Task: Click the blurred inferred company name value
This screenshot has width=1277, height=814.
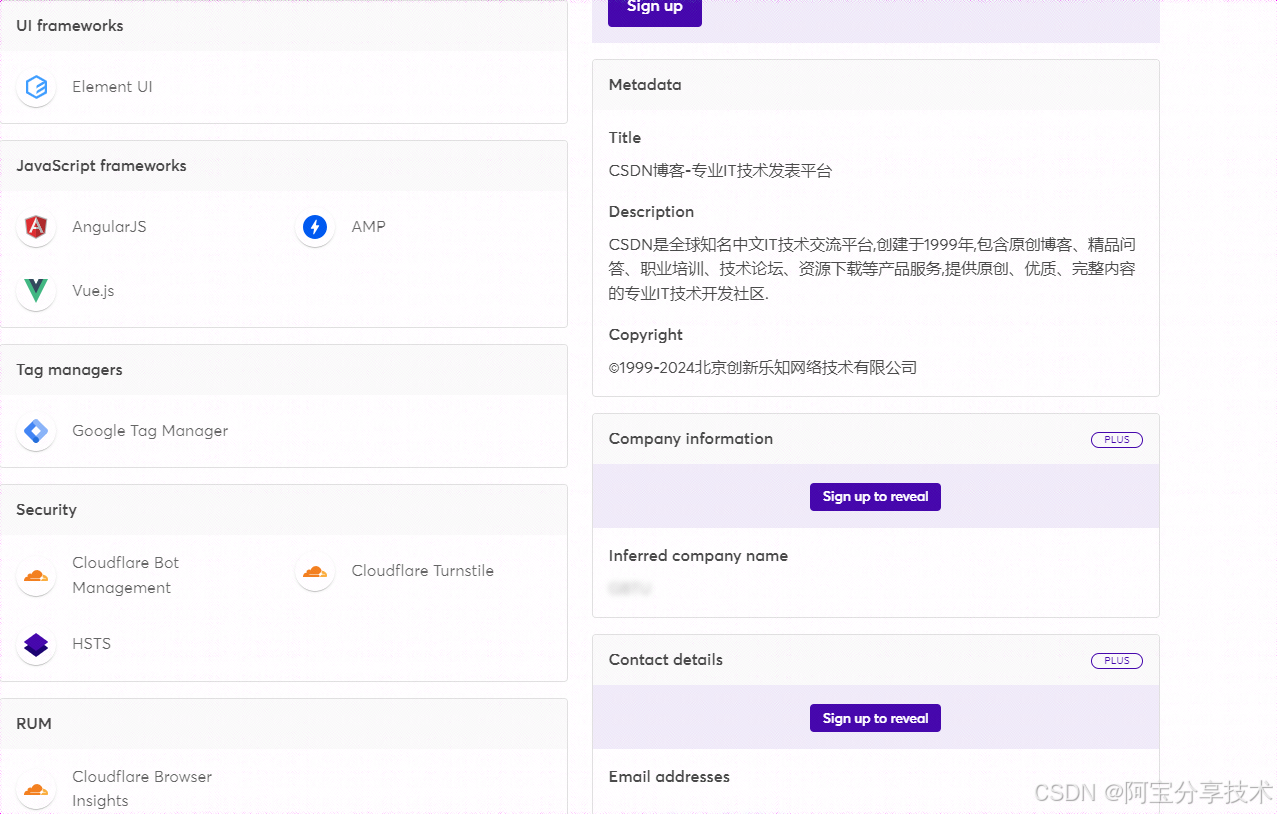Action: tap(630, 589)
